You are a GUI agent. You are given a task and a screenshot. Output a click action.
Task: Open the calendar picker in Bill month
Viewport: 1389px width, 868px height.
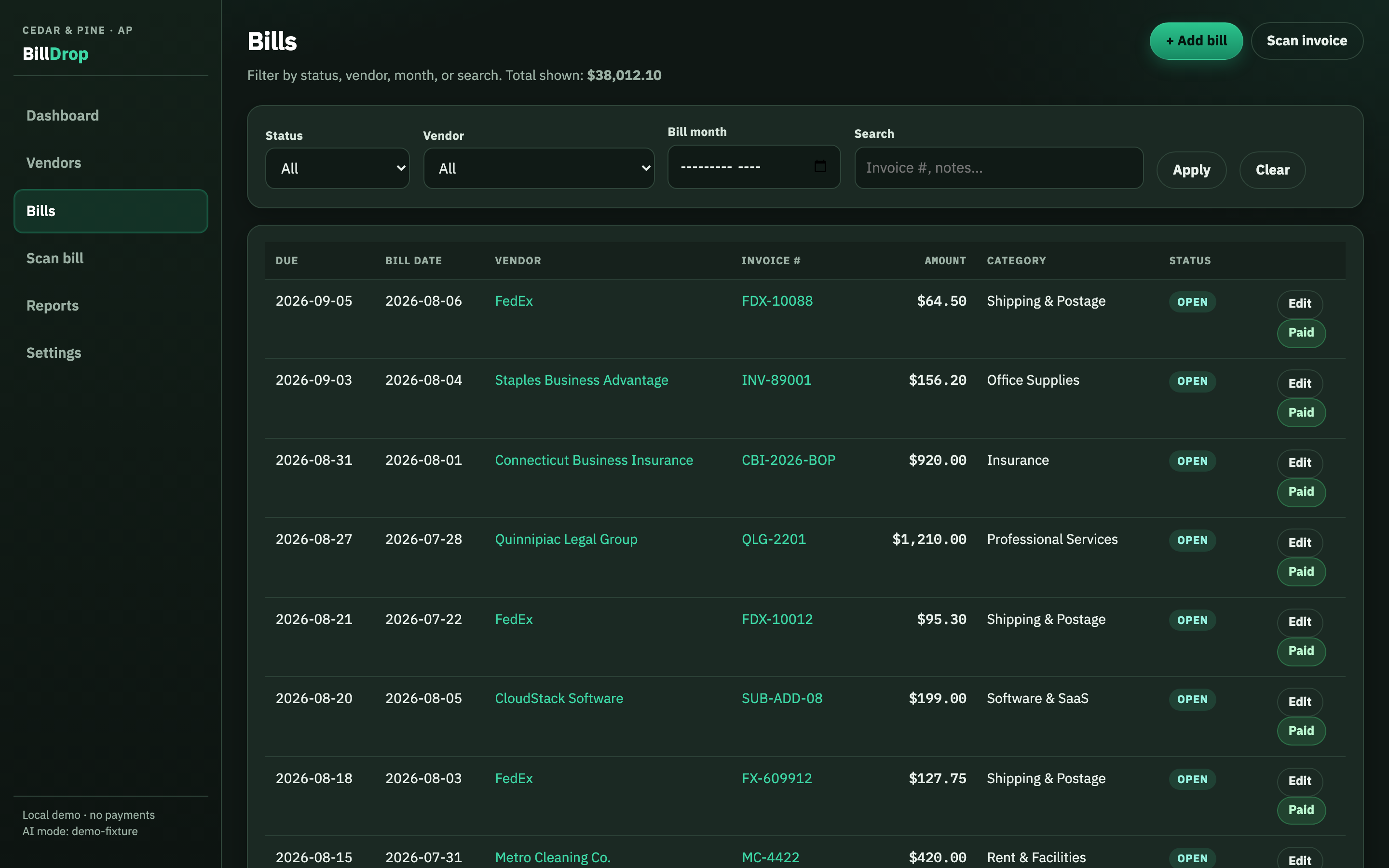click(x=819, y=166)
